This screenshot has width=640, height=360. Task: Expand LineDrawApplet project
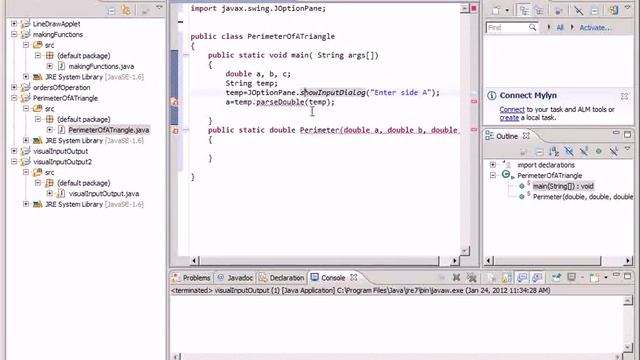[x=14, y=24]
